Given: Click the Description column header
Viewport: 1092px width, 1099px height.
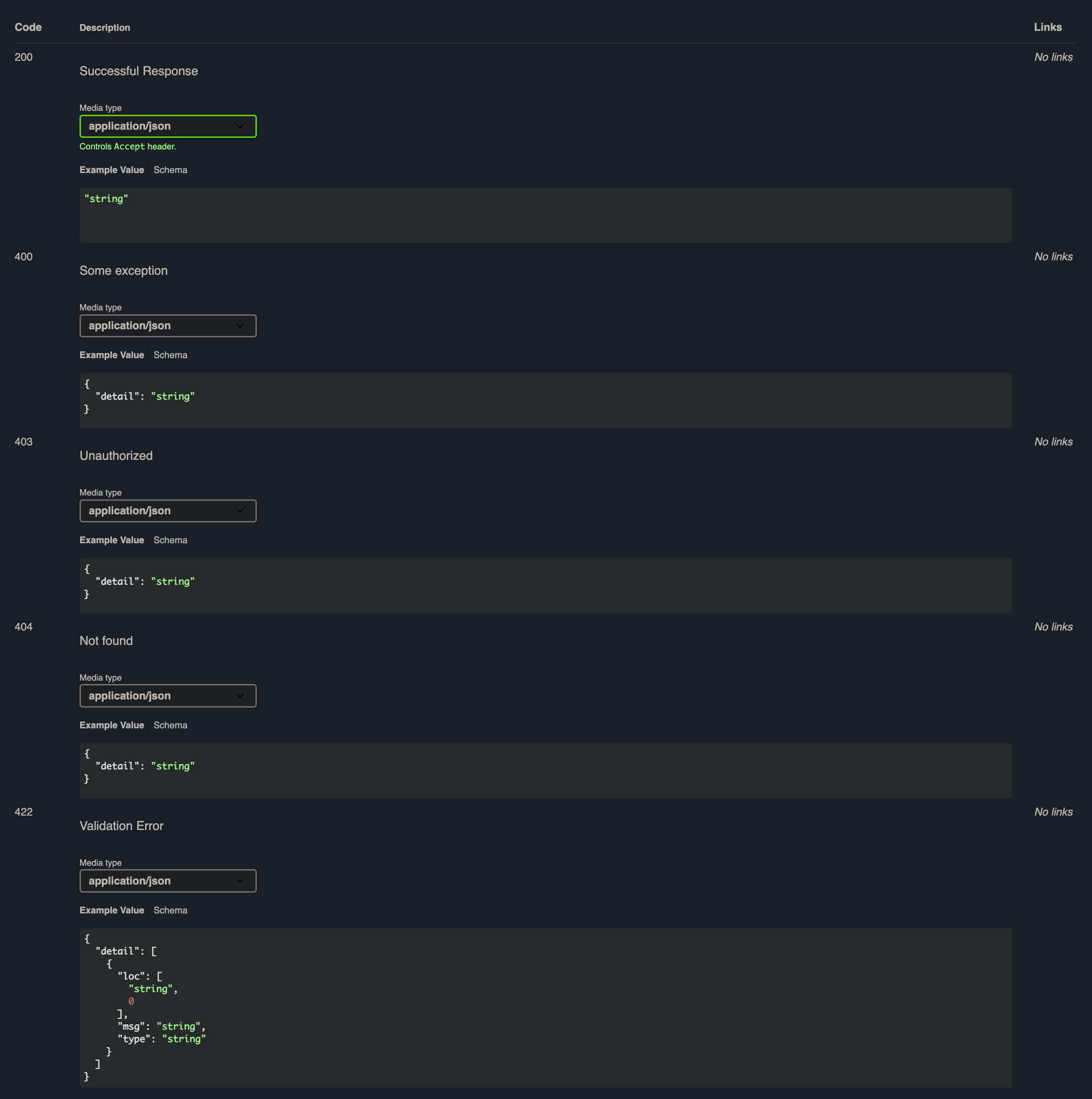Looking at the screenshot, I should 105,28.
